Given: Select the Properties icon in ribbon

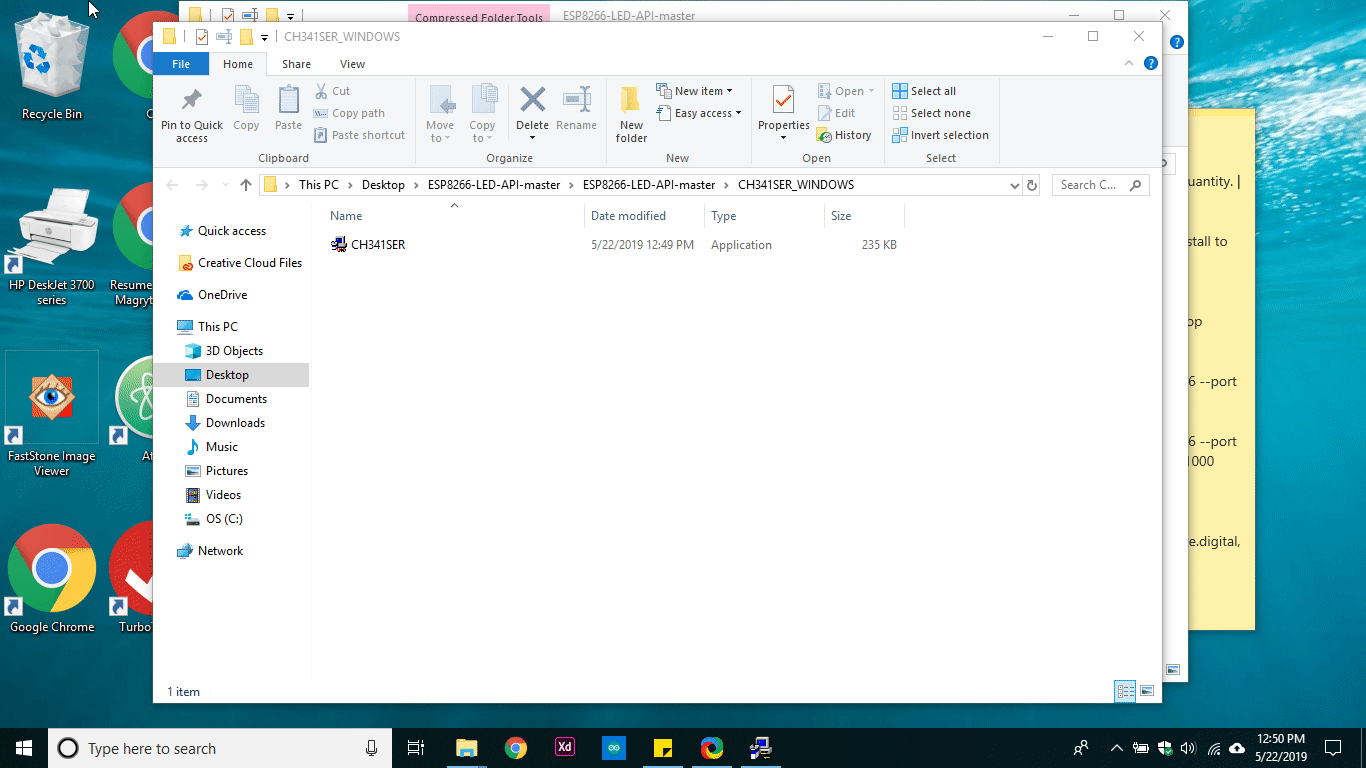Looking at the screenshot, I should coord(783,102).
